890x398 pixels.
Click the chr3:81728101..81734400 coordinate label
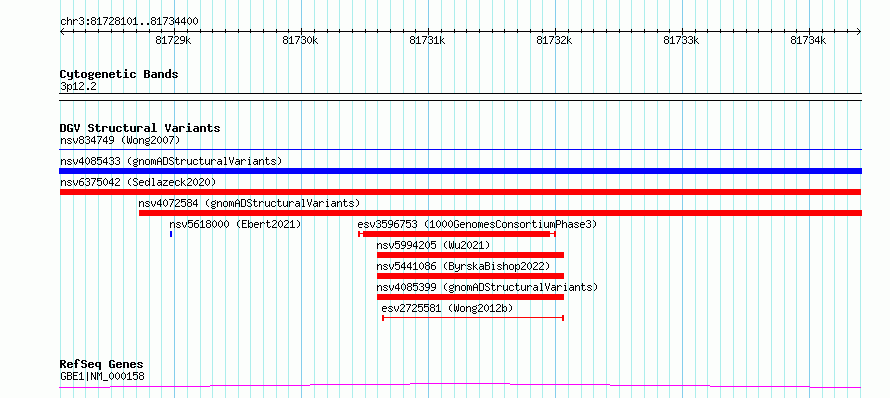pos(129,22)
